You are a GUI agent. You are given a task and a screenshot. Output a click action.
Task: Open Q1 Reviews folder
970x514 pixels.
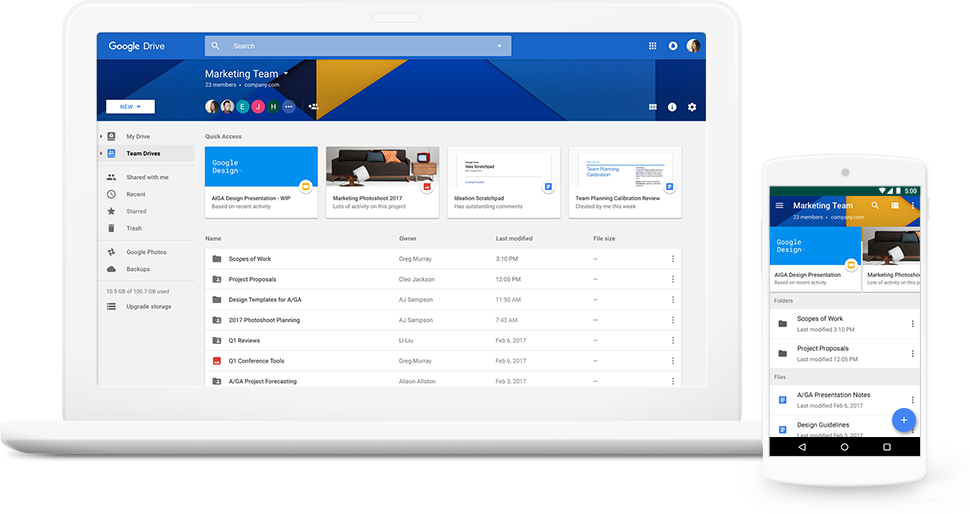click(x=443, y=340)
